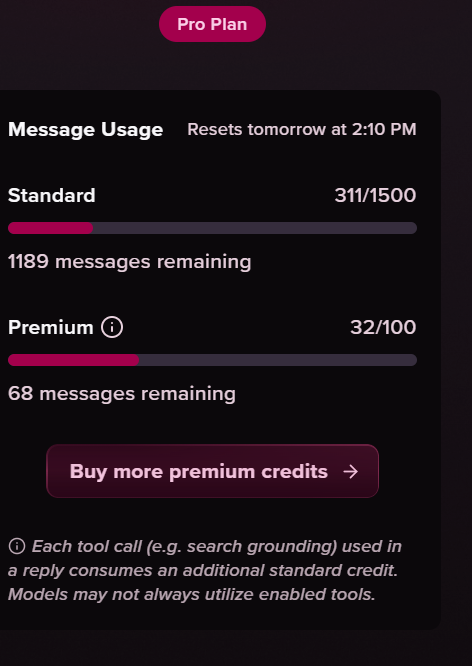
Task: Click the 311/1500 standard count
Action: coord(375,195)
